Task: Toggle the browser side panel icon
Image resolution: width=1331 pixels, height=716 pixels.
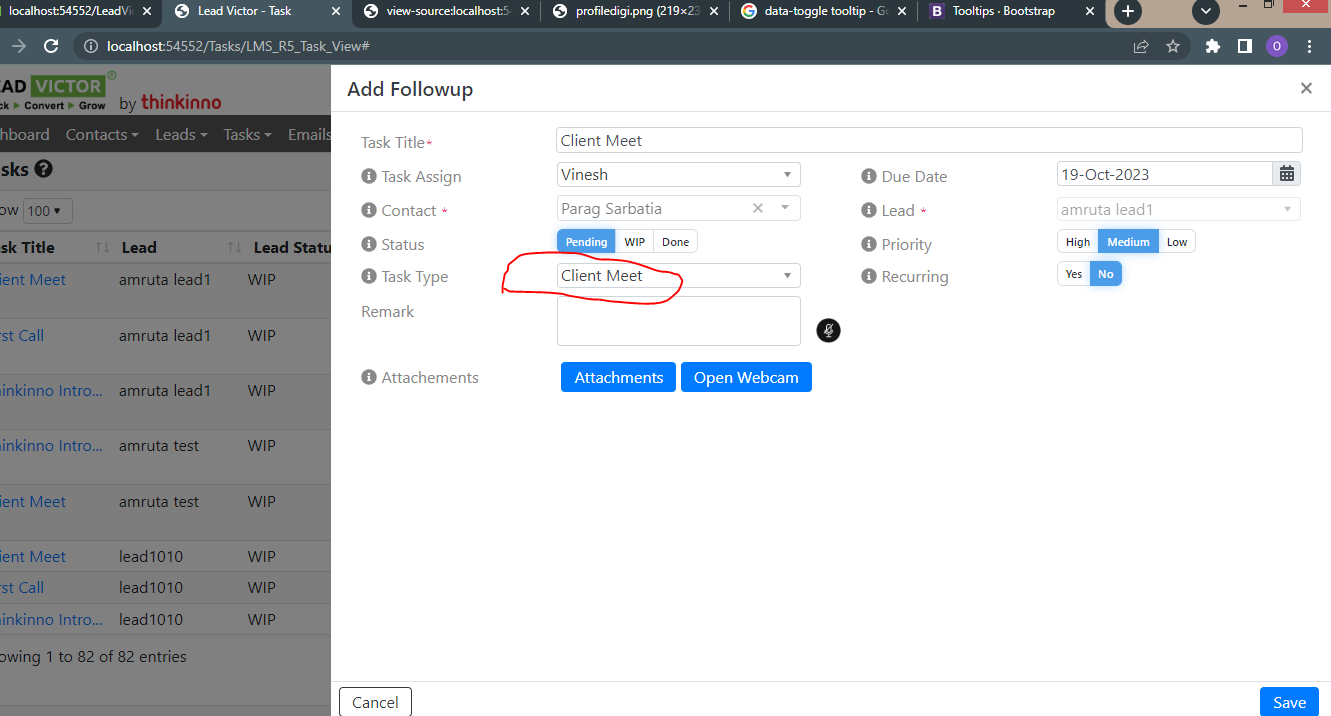Action: point(1244,46)
